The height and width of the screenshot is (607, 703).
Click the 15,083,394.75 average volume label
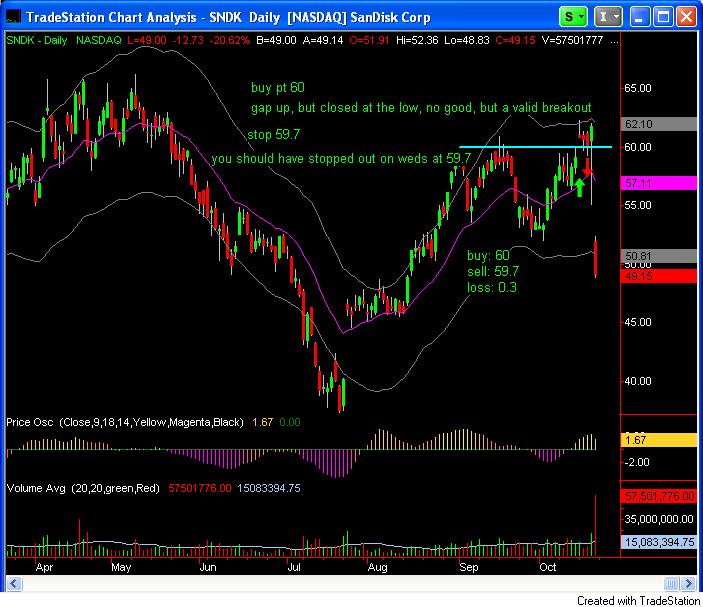point(658,542)
